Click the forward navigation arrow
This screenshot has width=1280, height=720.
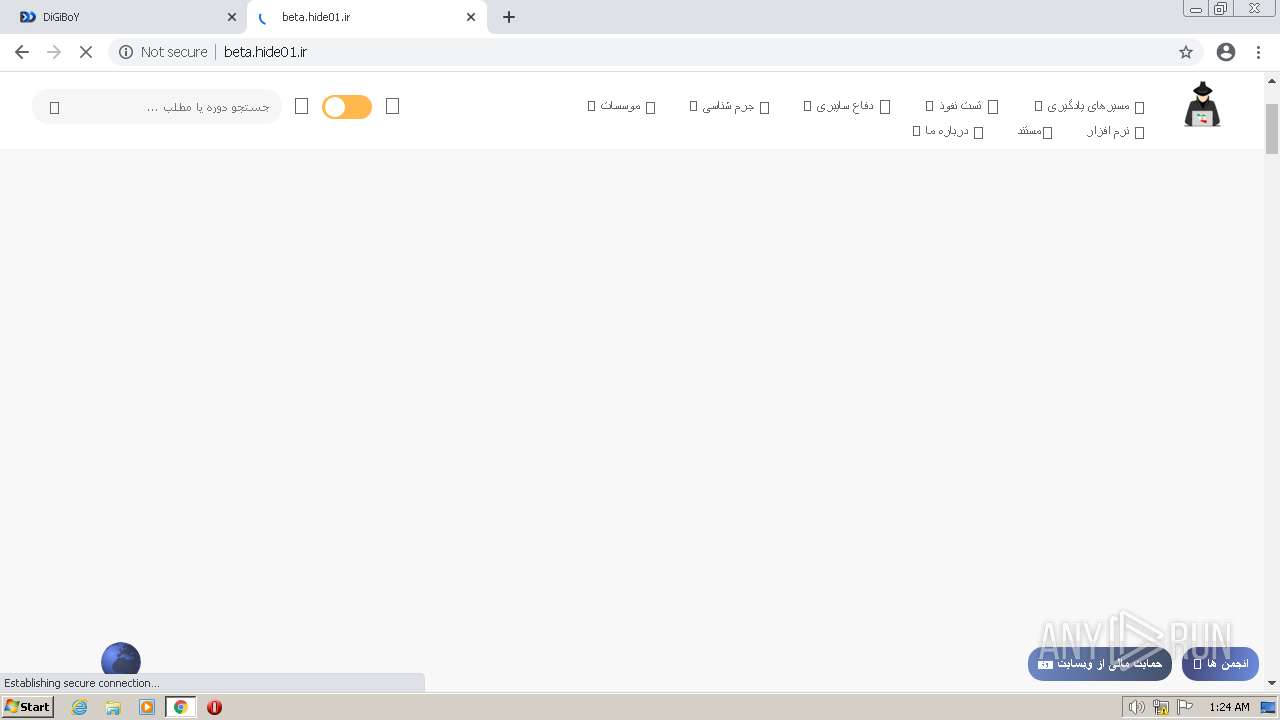pyautogui.click(x=54, y=52)
